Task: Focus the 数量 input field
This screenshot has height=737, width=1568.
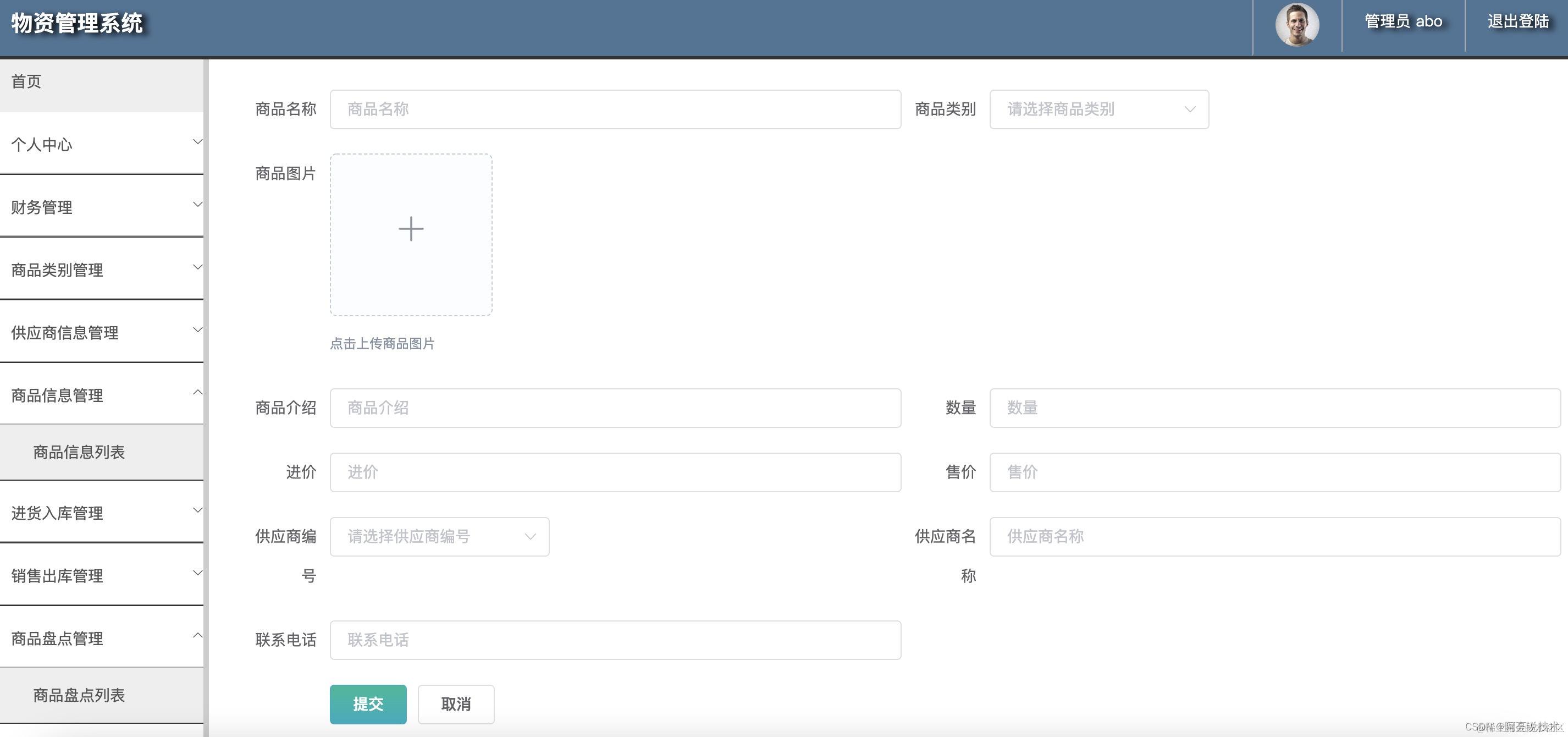Action: [x=1274, y=408]
